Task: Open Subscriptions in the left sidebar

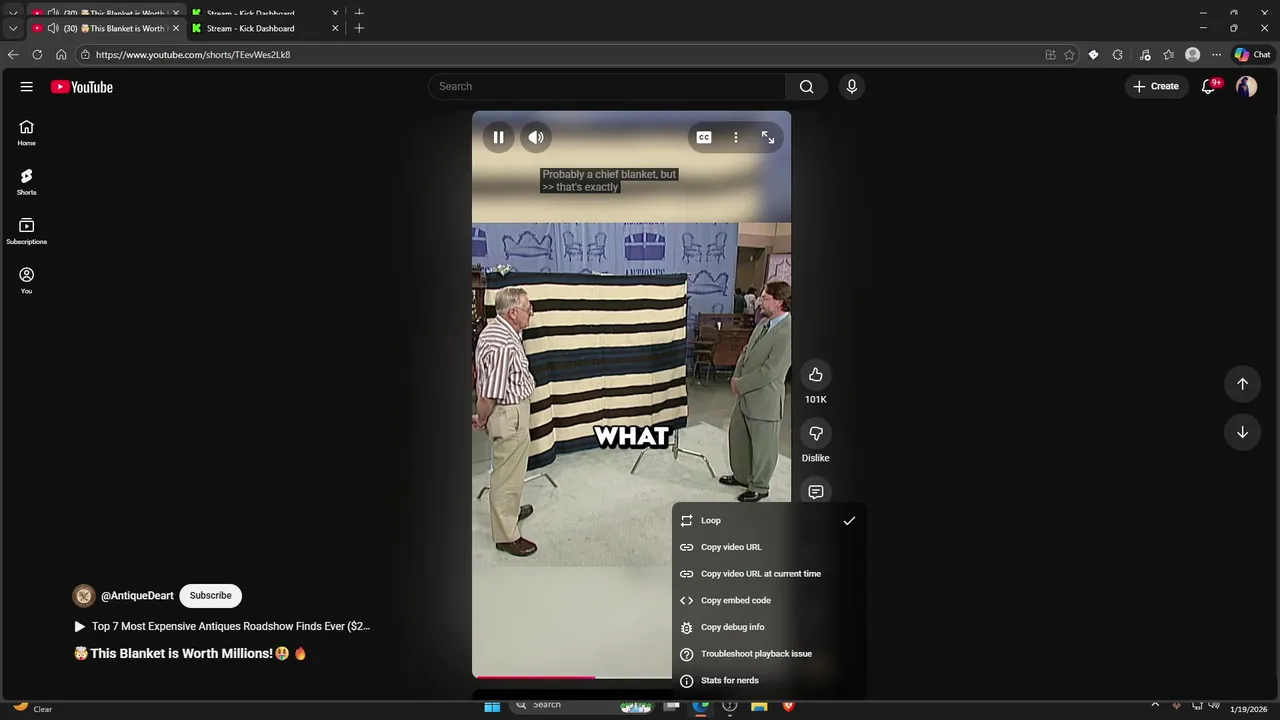Action: (x=27, y=232)
